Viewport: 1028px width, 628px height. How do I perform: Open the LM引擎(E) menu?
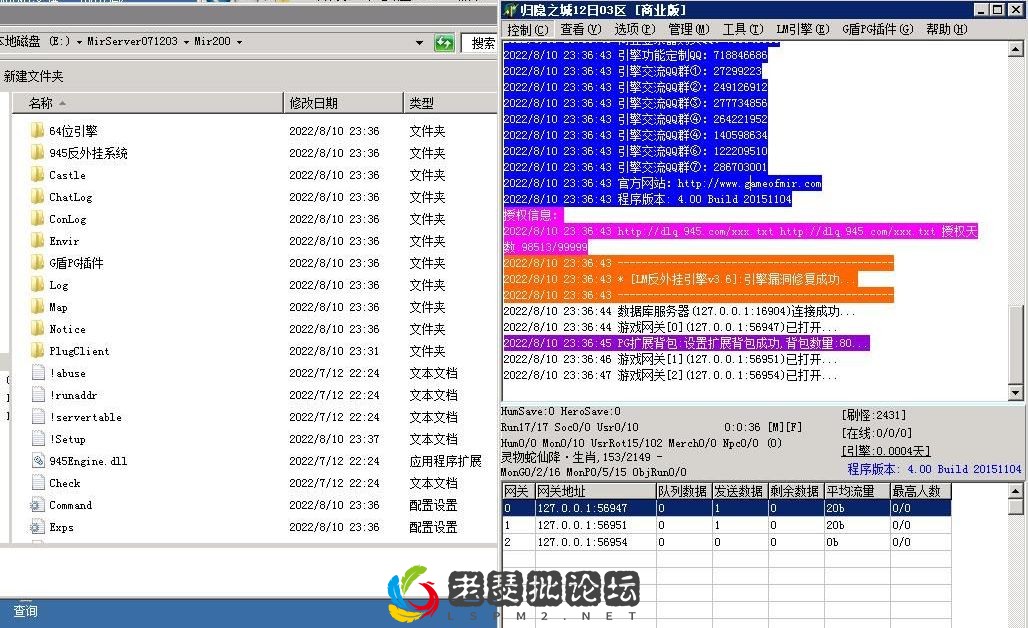pos(802,29)
